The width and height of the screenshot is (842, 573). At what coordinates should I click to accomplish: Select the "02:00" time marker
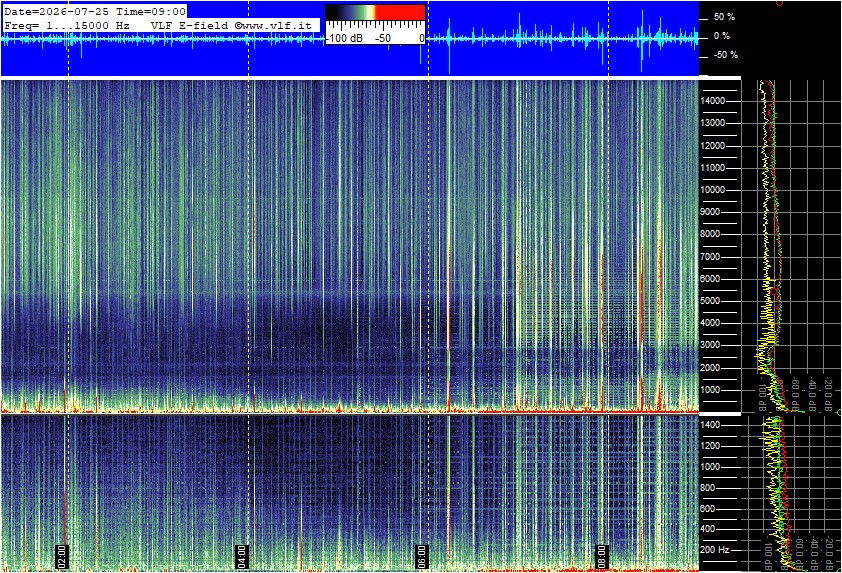click(x=61, y=557)
